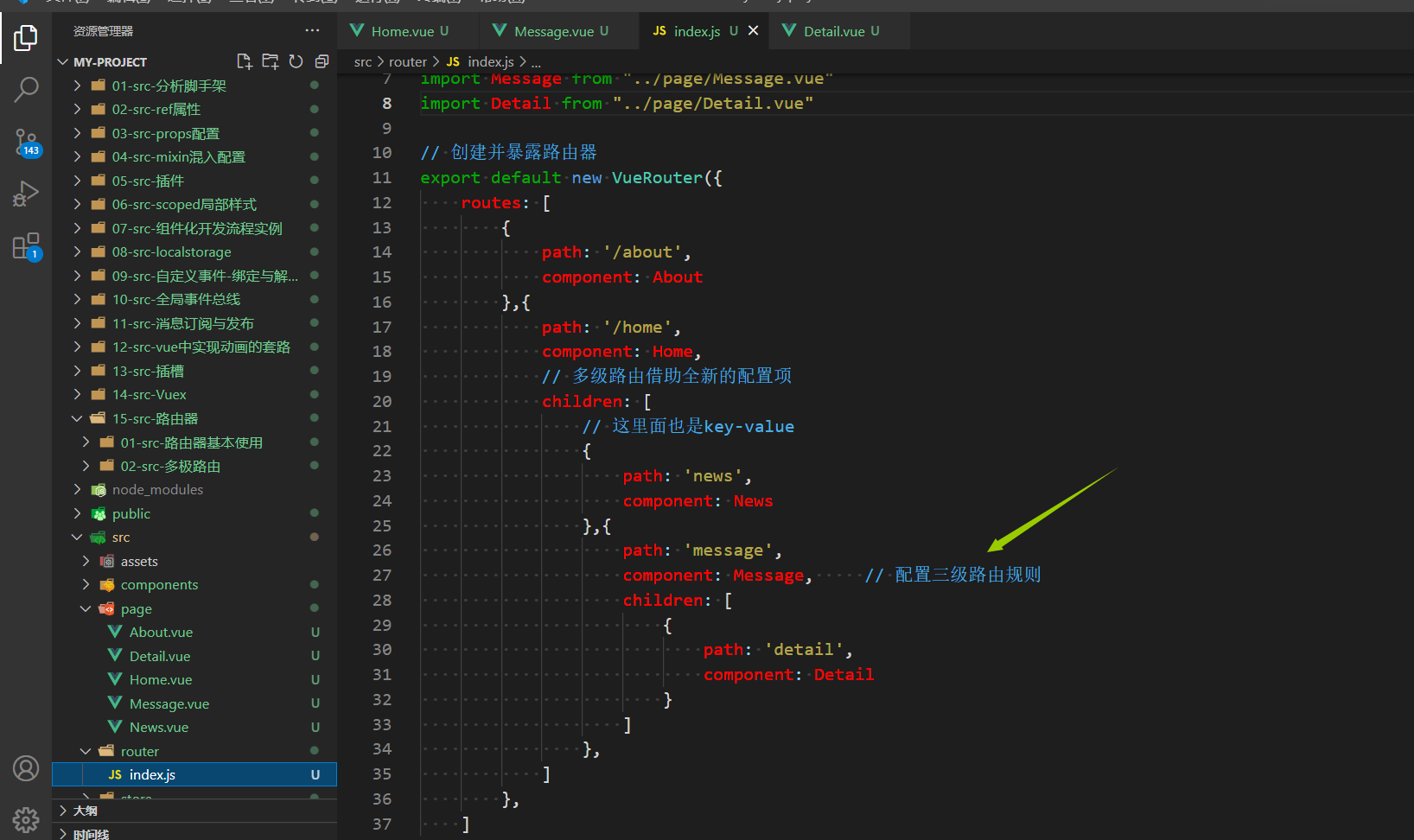Collapse all folders in explorer
1414x840 pixels.
[322, 61]
